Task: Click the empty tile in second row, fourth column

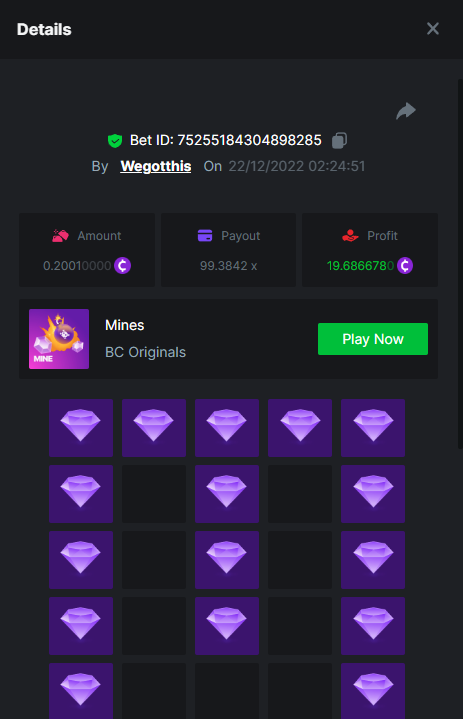Action: click(300, 494)
